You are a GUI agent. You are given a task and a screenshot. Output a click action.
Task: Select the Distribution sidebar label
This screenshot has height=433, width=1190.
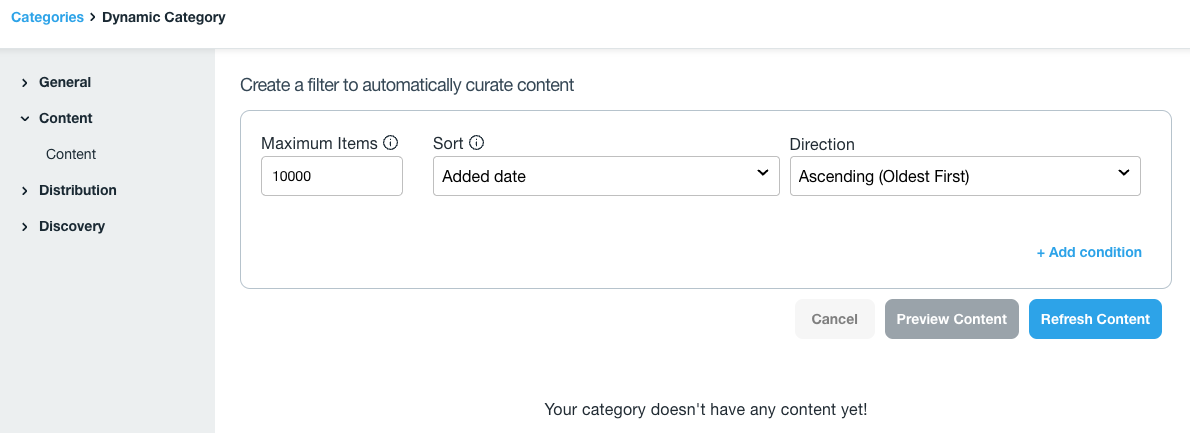pos(78,190)
